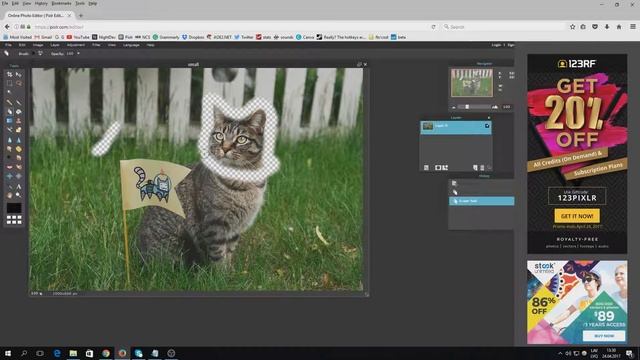Expand the Layers panel options arrow
Image resolution: width=640 pixels, height=360 pixels.
(489, 118)
